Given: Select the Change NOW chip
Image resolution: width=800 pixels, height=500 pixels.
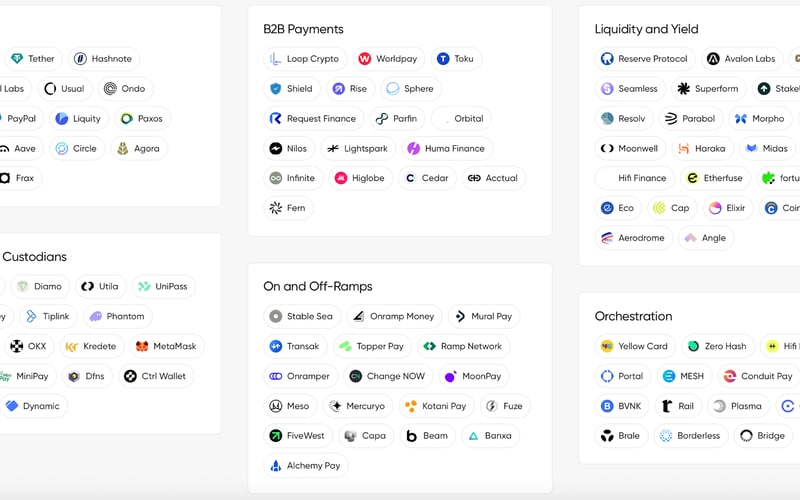Looking at the screenshot, I should click(x=388, y=377).
